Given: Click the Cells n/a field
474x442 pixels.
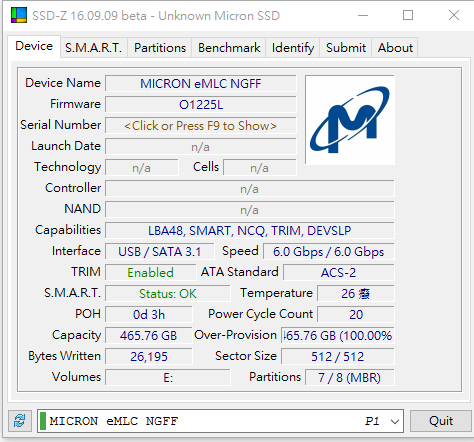Looking at the screenshot, I should [x=260, y=168].
